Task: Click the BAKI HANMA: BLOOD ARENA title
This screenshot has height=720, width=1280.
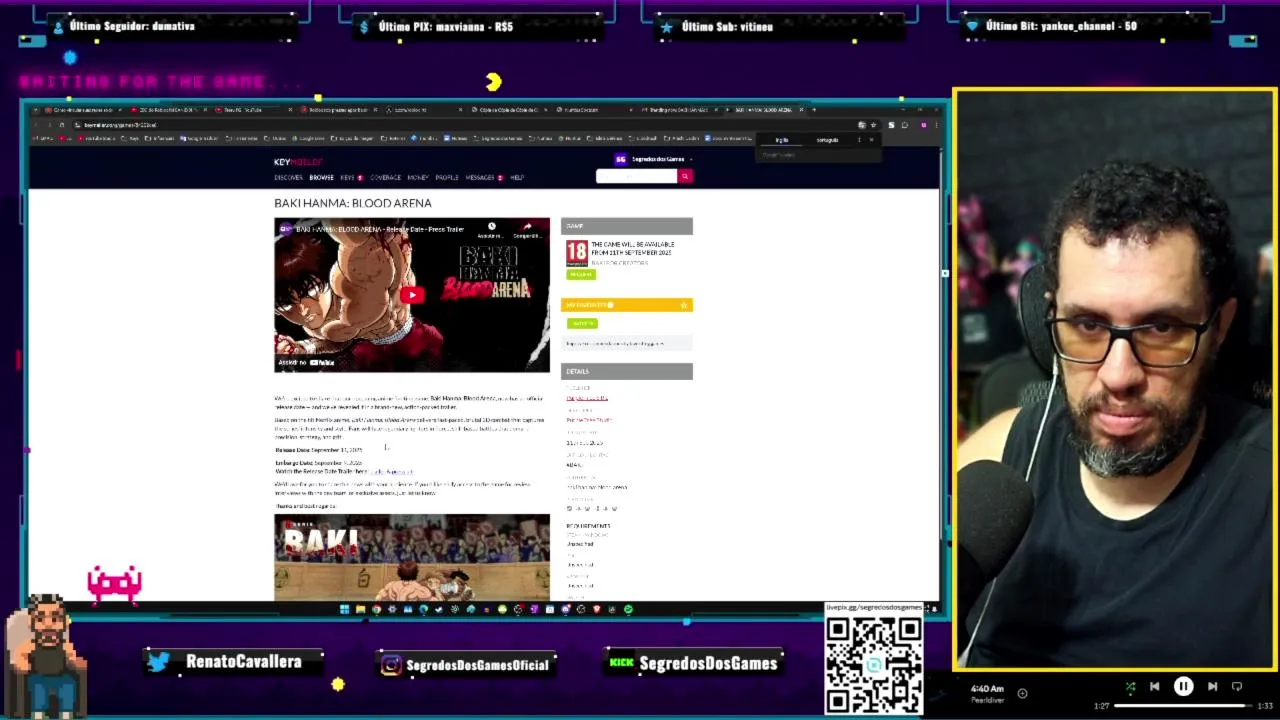Action: click(353, 203)
